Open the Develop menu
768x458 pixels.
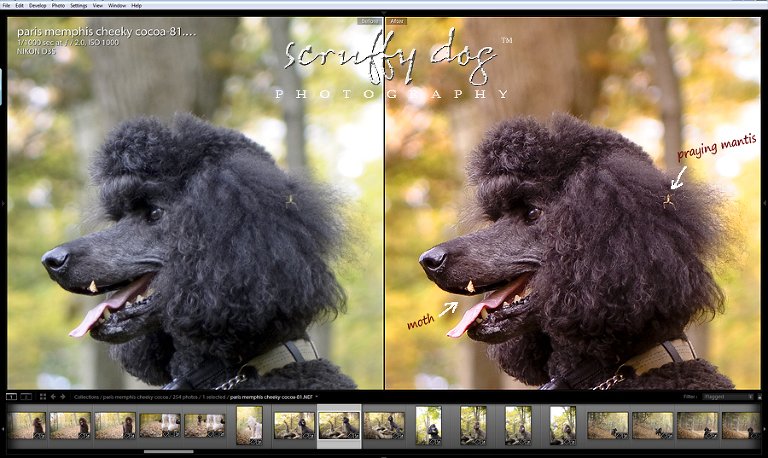[x=37, y=5]
